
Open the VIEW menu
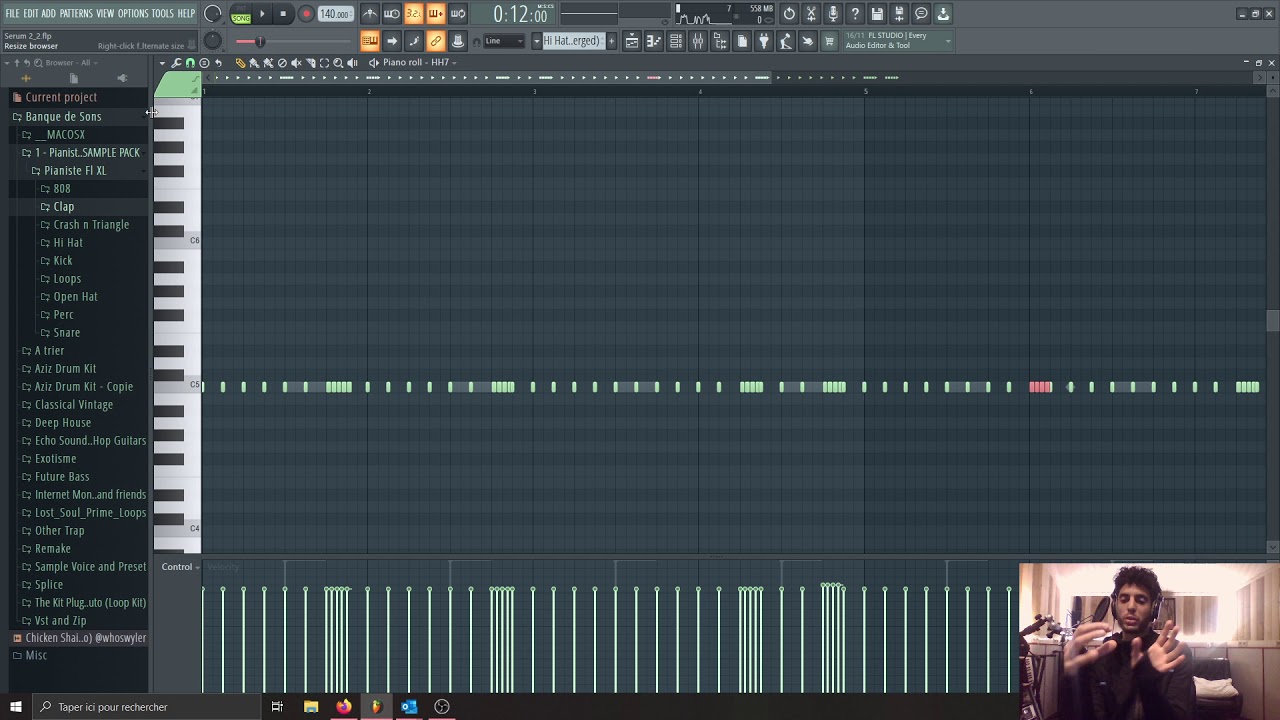coord(105,13)
